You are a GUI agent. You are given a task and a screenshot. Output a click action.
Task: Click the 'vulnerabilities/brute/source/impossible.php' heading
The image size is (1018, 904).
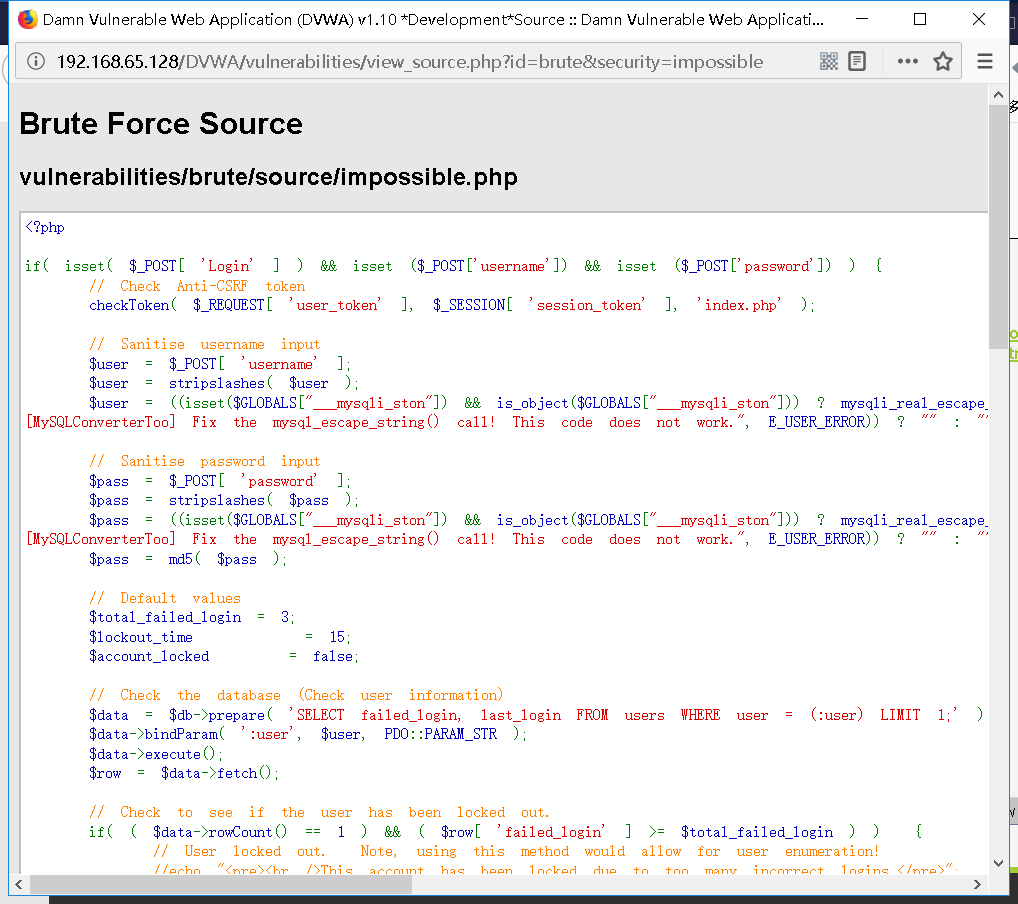[268, 177]
